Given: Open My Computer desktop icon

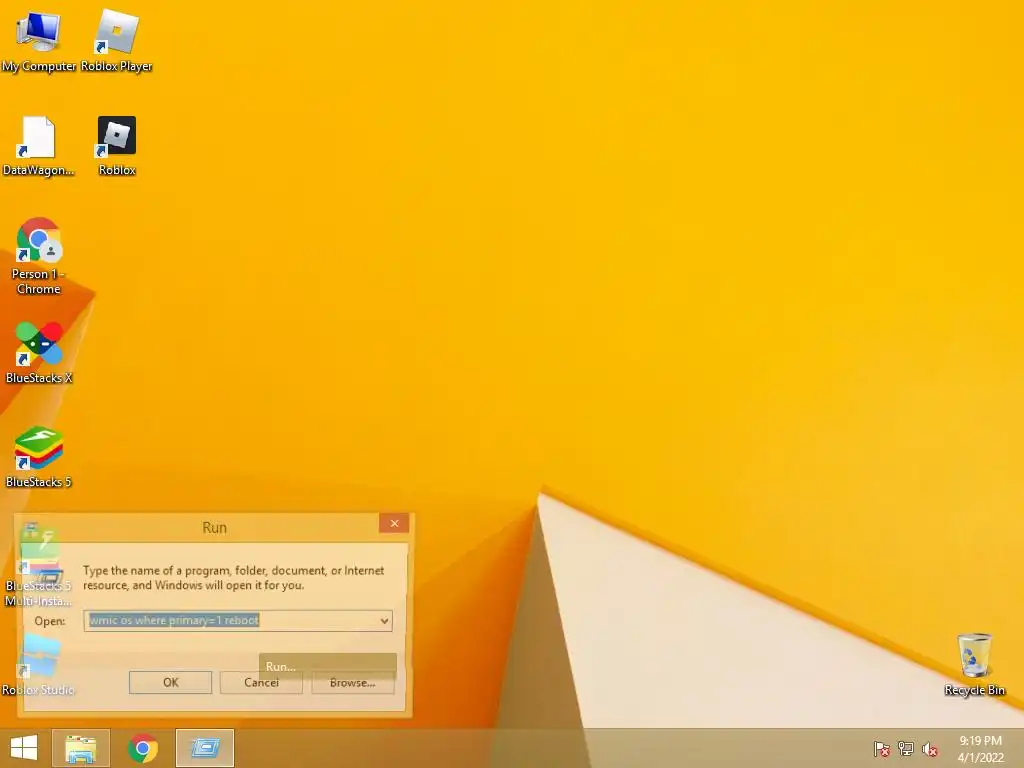Looking at the screenshot, I should (39, 40).
